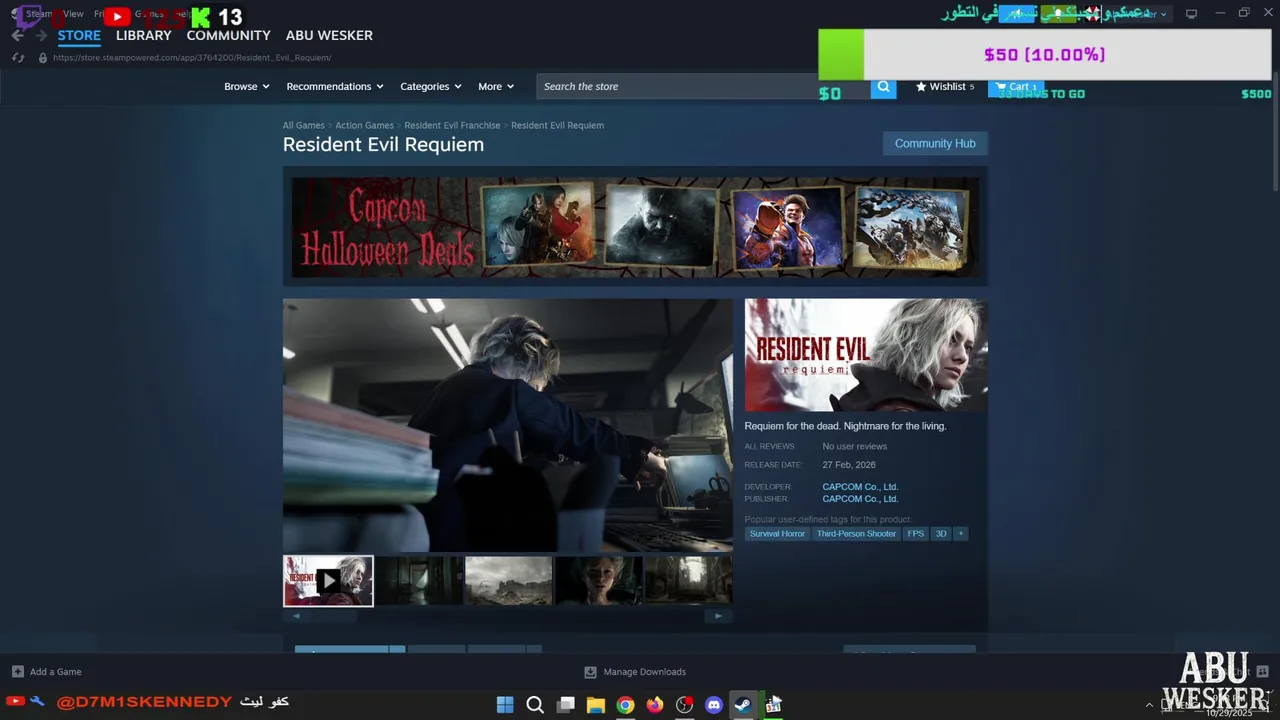Click the store page URL text

point(191,58)
